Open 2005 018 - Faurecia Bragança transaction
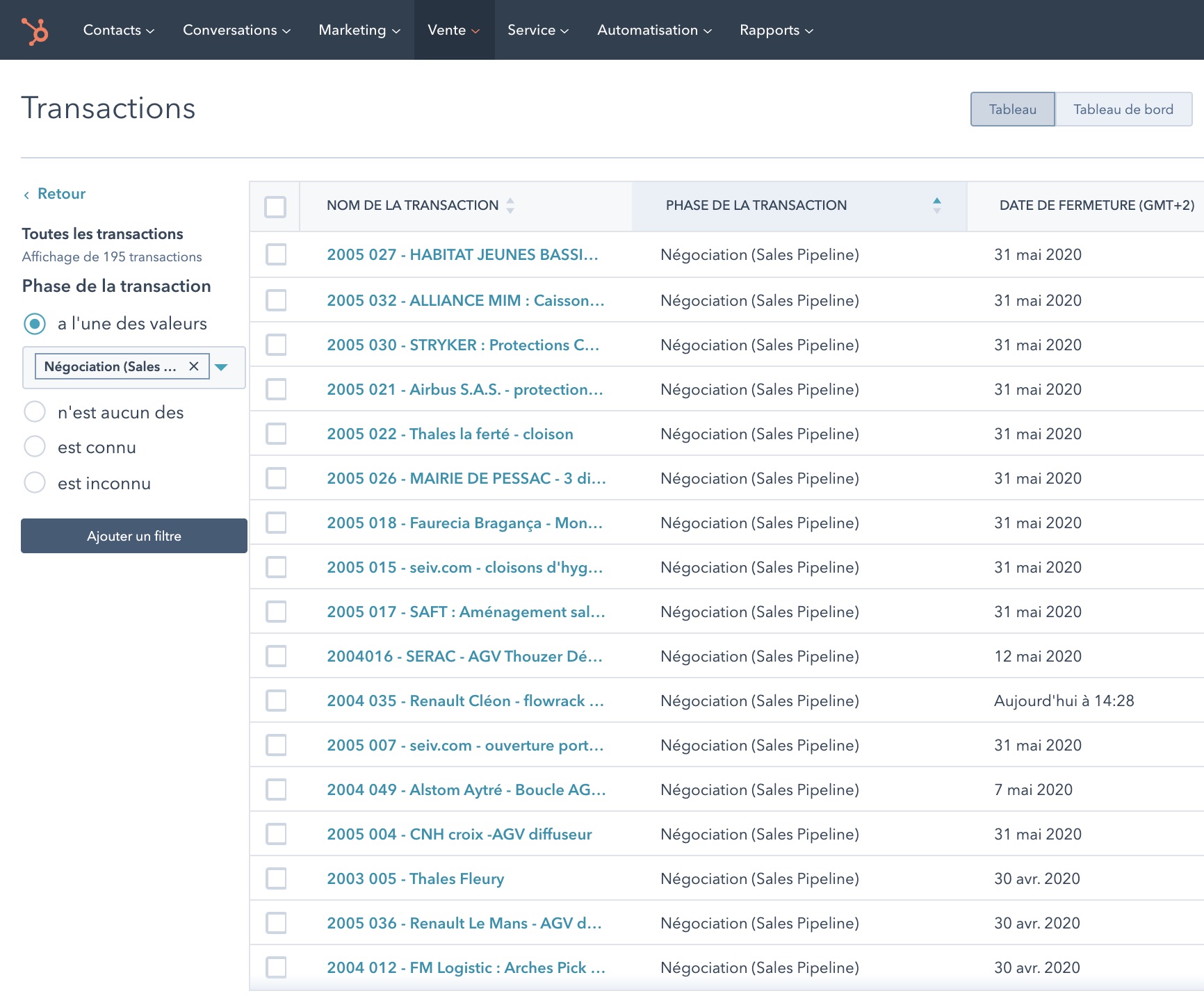The width and height of the screenshot is (1204, 998). 465,523
